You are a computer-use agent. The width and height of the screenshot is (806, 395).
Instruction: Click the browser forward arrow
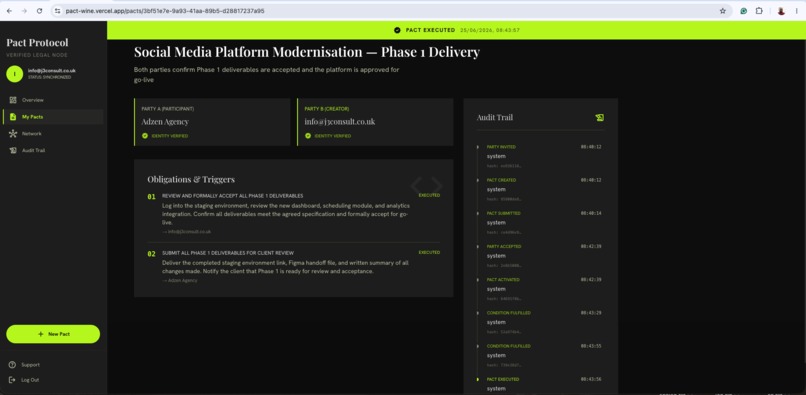24,11
